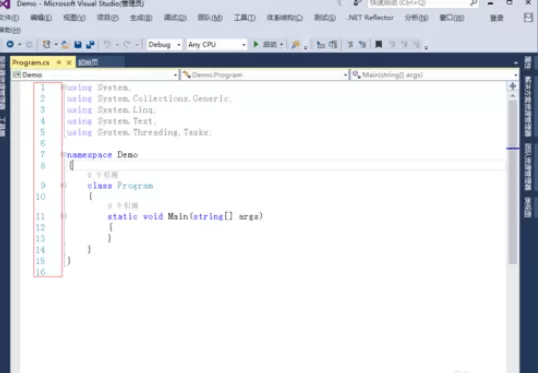This screenshot has height=373, width=538.
Task: Open the 文件(F) File menu
Action: [x=9, y=18]
